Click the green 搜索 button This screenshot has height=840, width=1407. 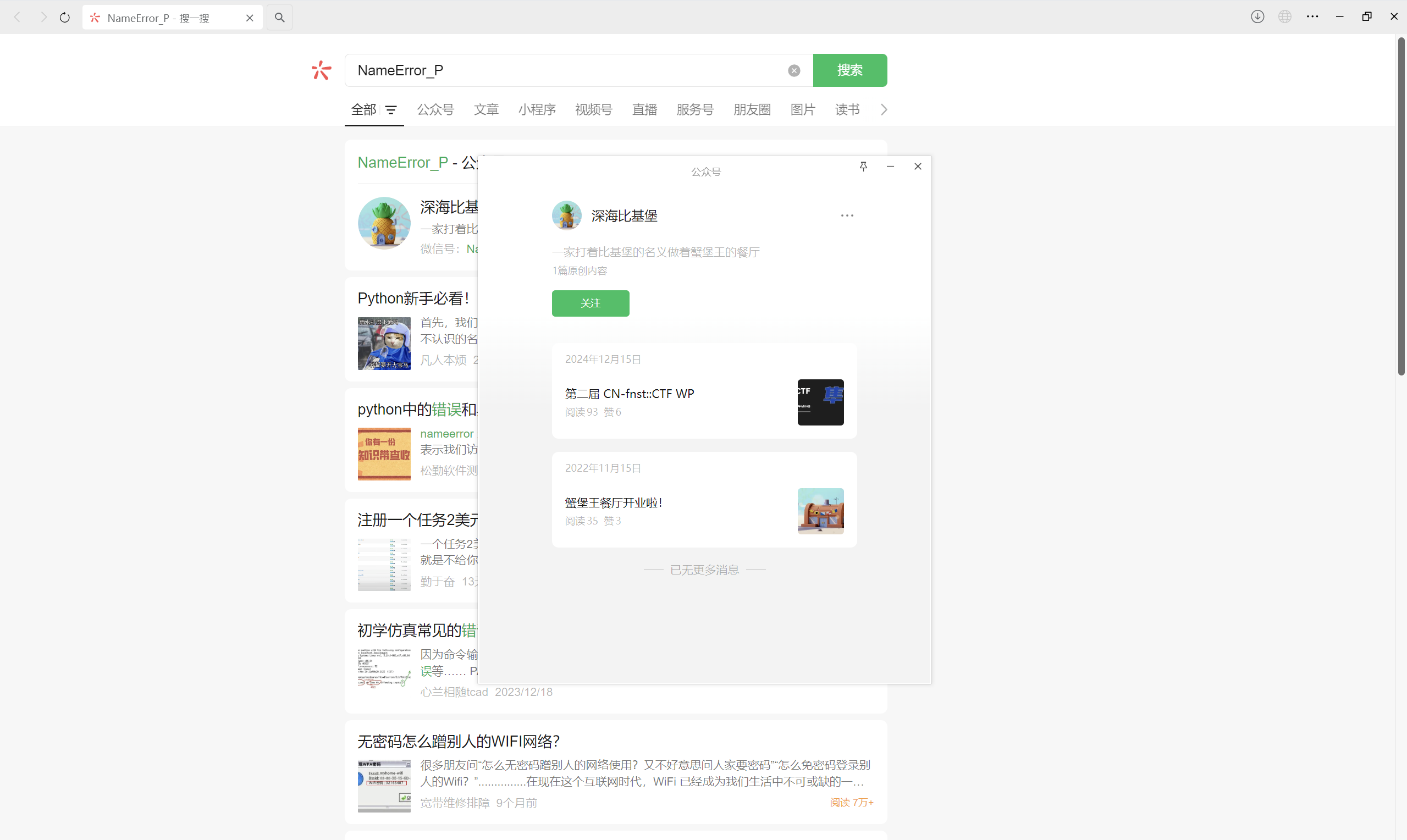pyautogui.click(x=849, y=70)
